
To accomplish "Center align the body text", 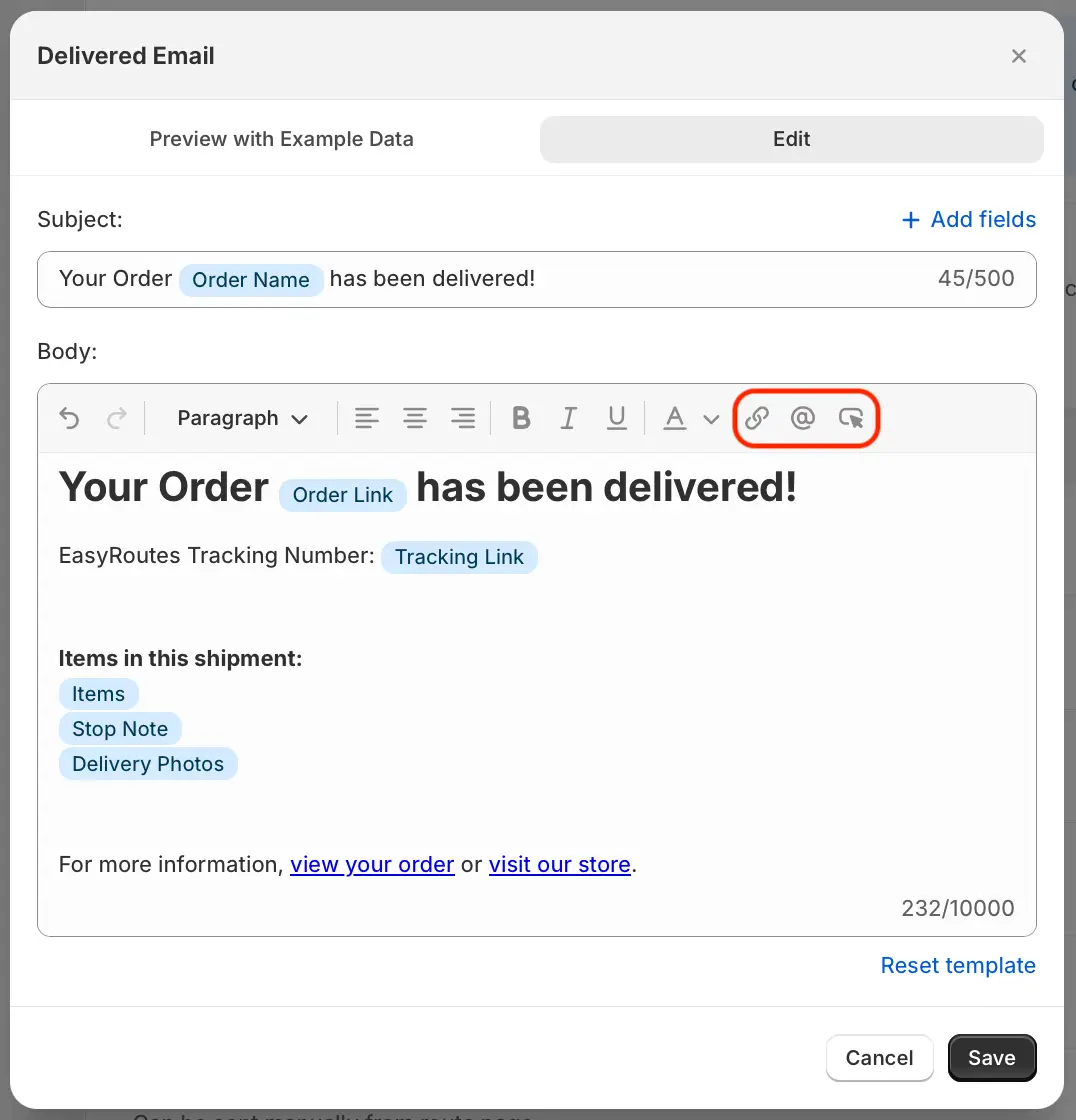I will coord(415,418).
